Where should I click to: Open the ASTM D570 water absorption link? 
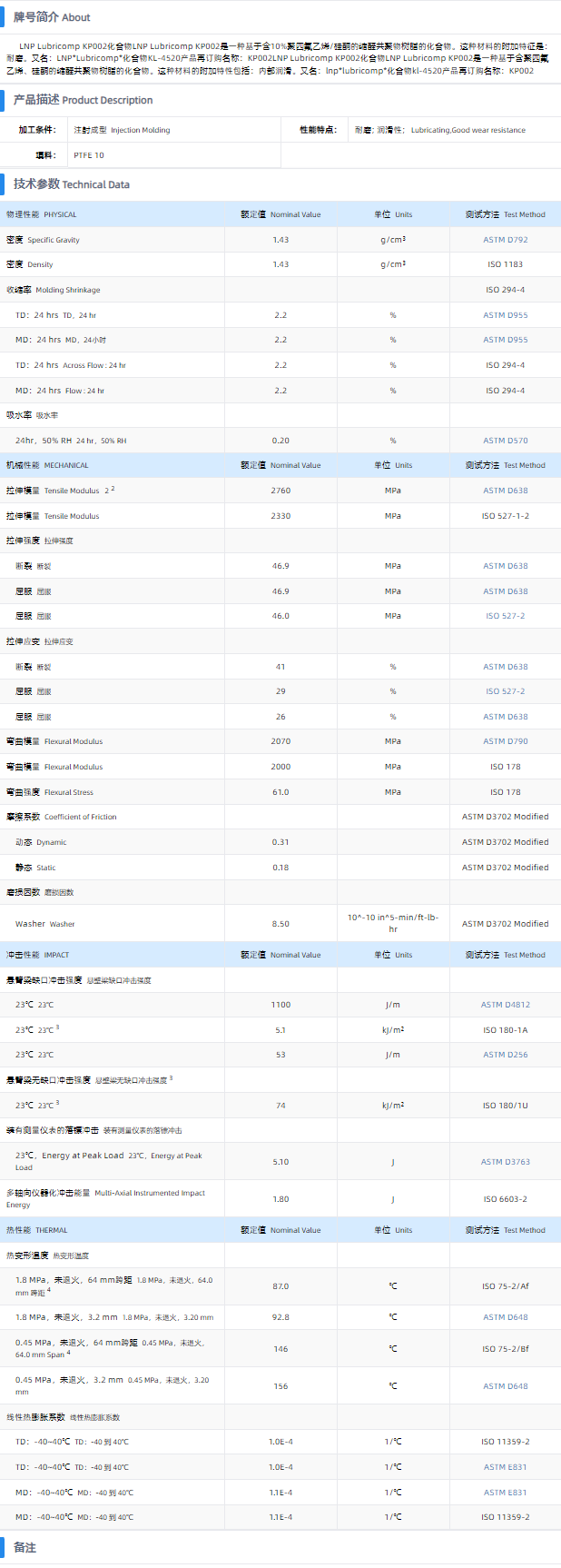pos(505,441)
